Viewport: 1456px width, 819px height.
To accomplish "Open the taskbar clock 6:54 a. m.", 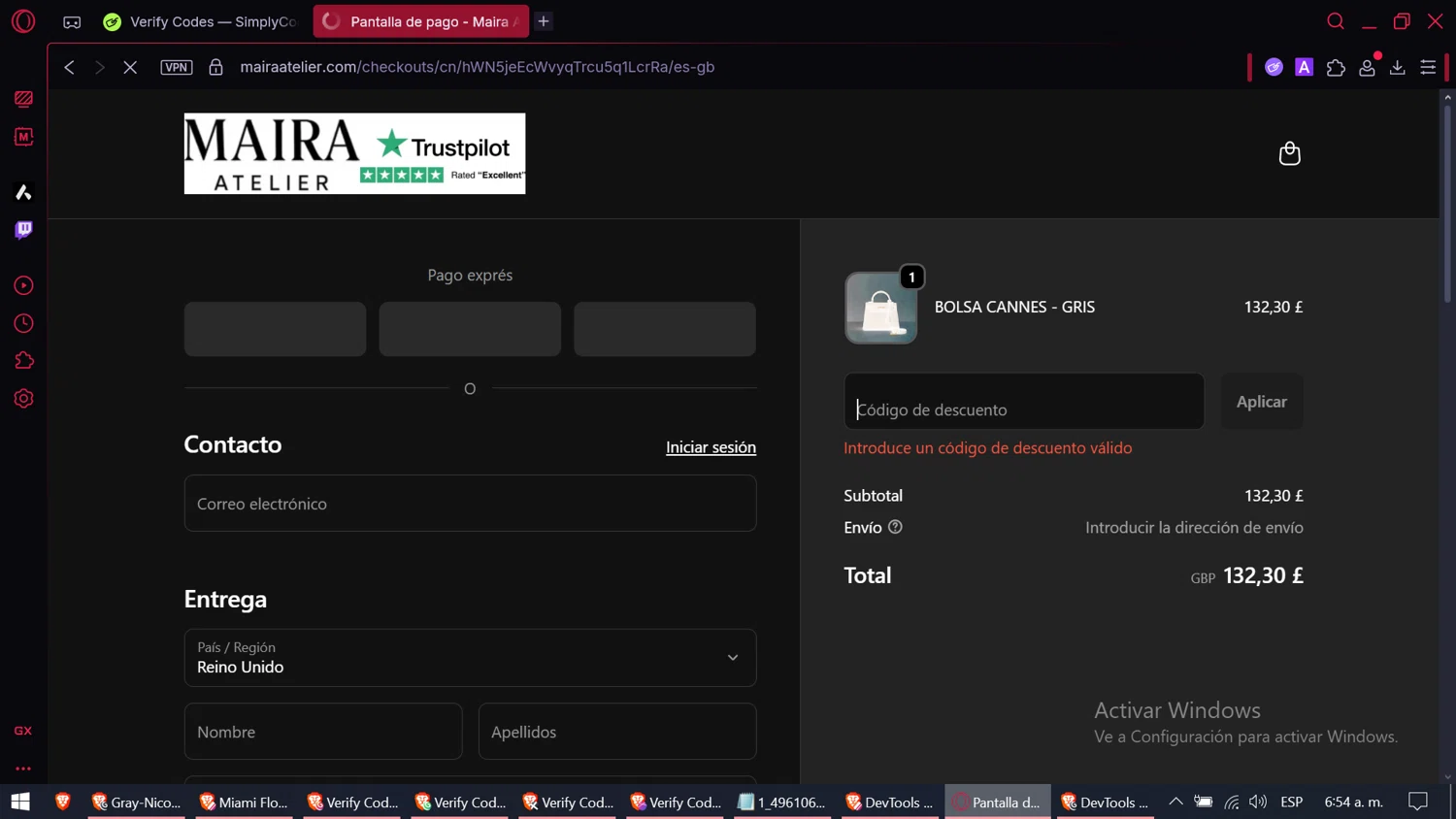I will point(1354,802).
